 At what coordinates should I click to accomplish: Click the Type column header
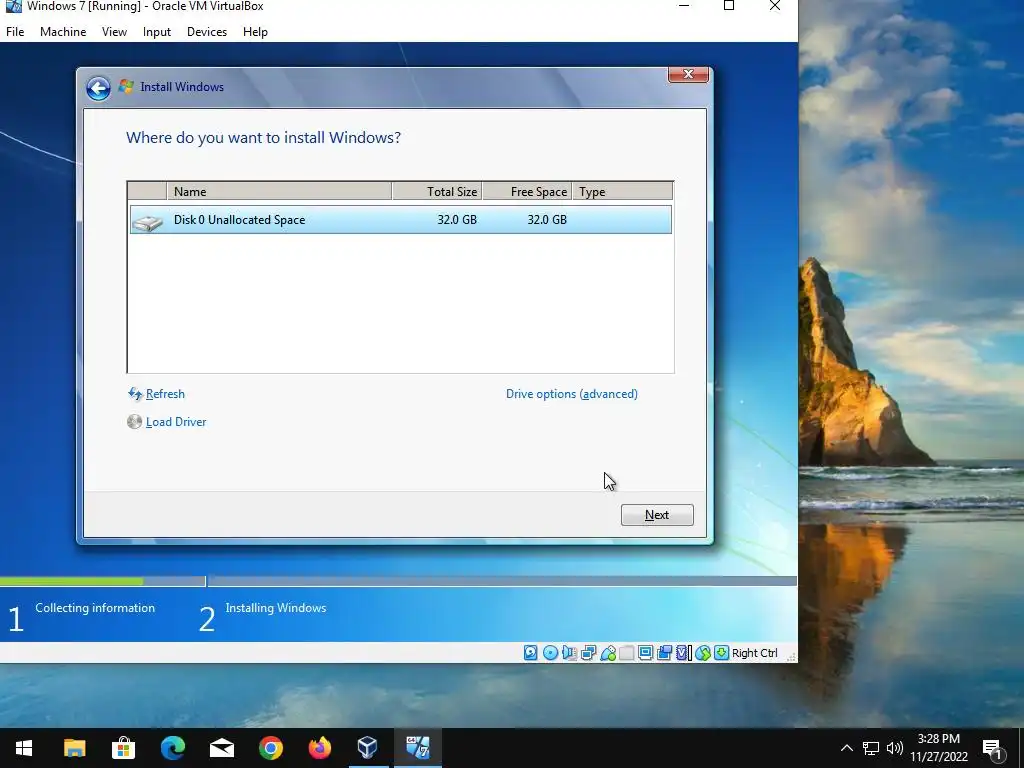coord(622,191)
